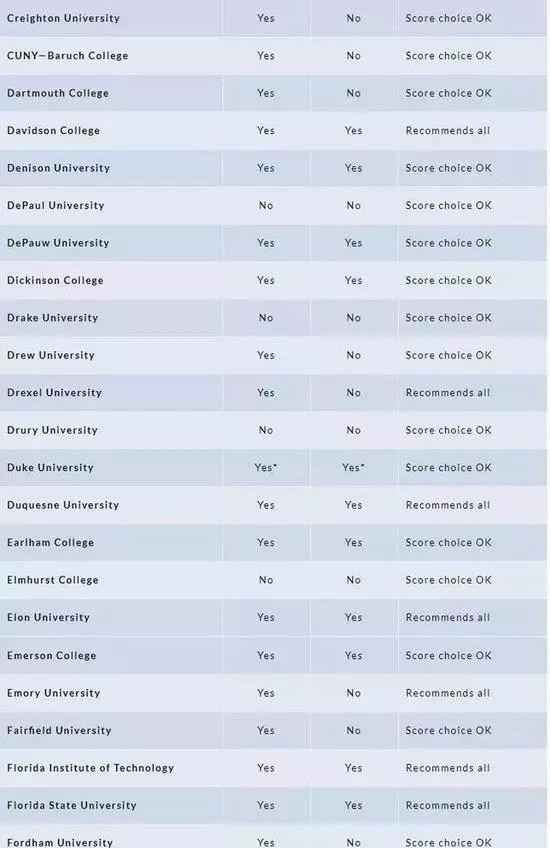Viewport: 550px width, 848px height.
Task: Click Elon University's "Recommends all" cell
Action: click(448, 617)
